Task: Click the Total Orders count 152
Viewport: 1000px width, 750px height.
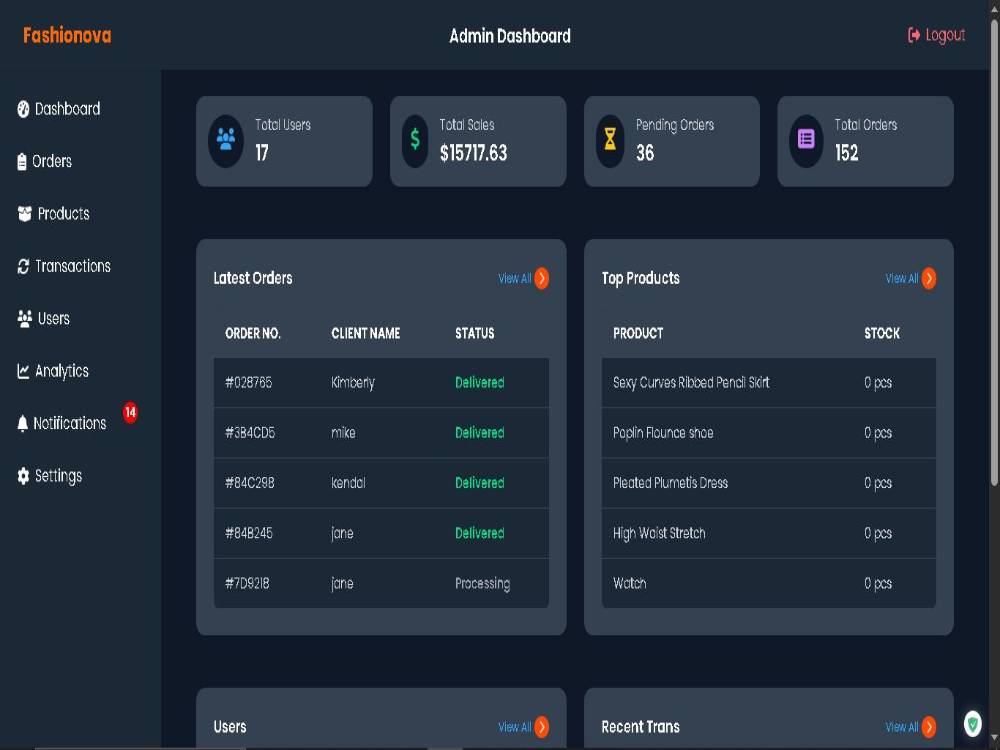Action: pos(846,153)
